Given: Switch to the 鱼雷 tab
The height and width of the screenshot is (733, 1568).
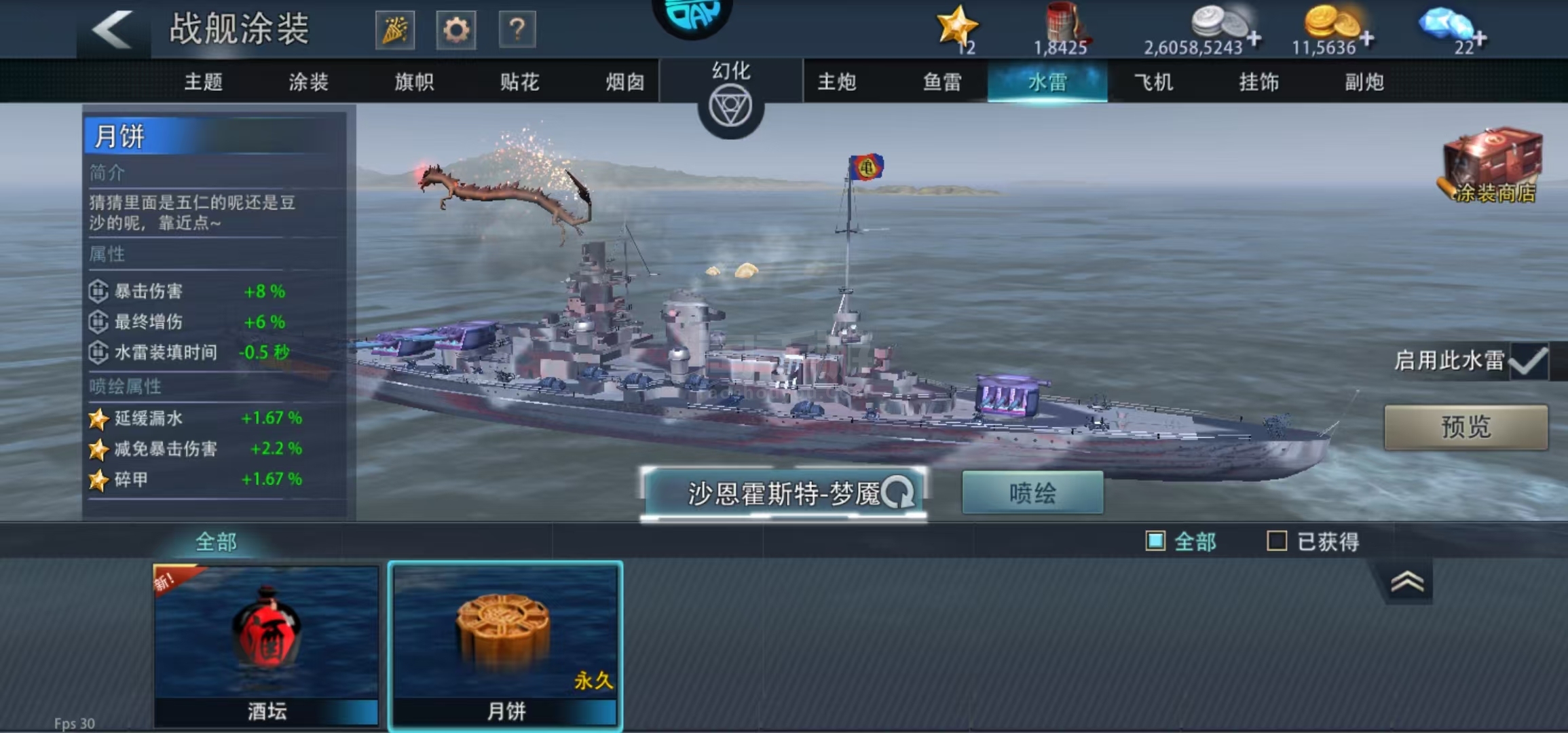Looking at the screenshot, I should point(942,82).
